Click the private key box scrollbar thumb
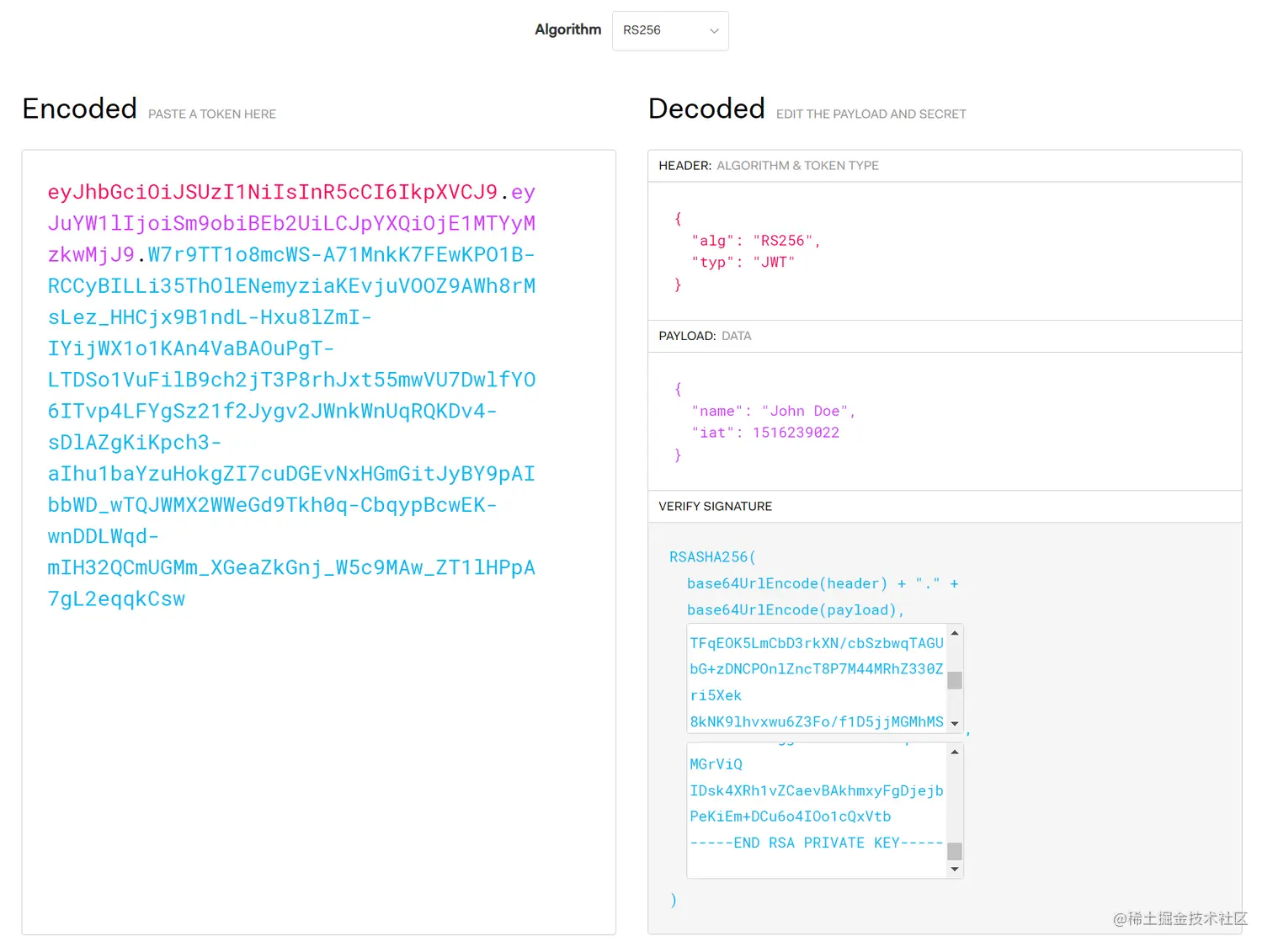 [955, 851]
